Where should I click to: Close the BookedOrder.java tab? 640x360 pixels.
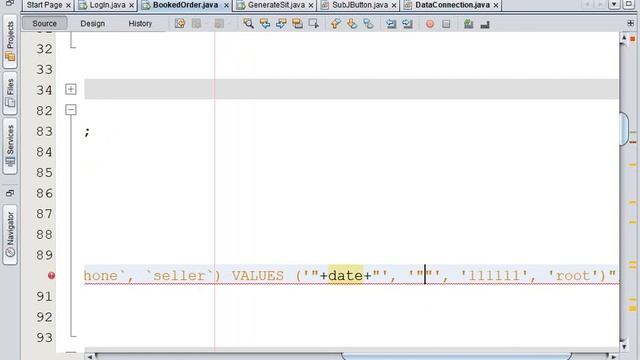coord(226,5)
